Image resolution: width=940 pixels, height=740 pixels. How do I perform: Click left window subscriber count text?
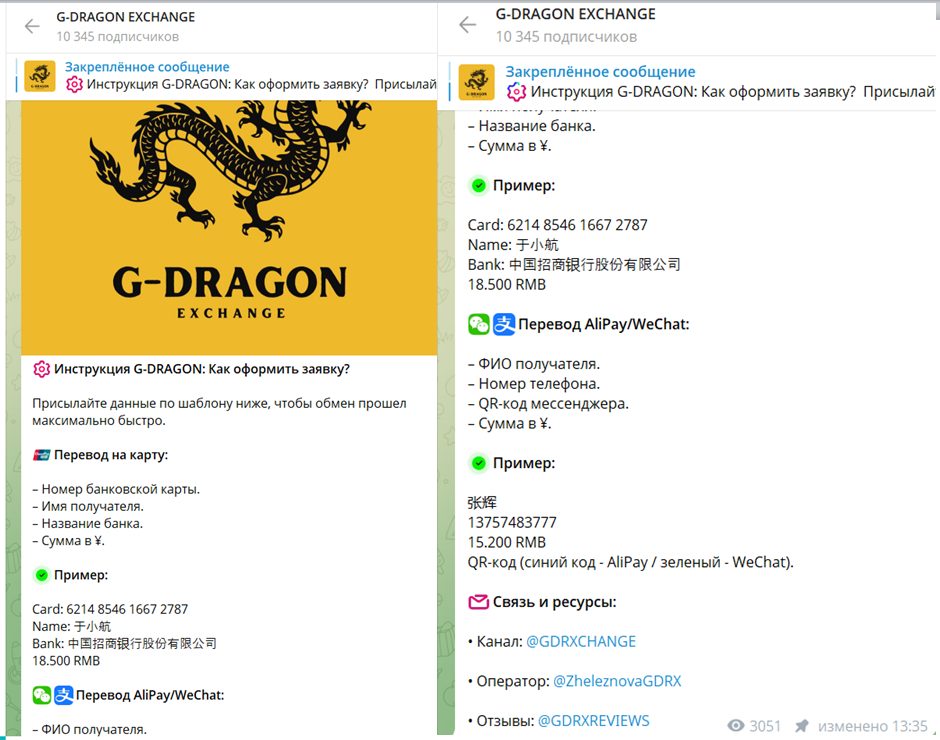coord(118,37)
